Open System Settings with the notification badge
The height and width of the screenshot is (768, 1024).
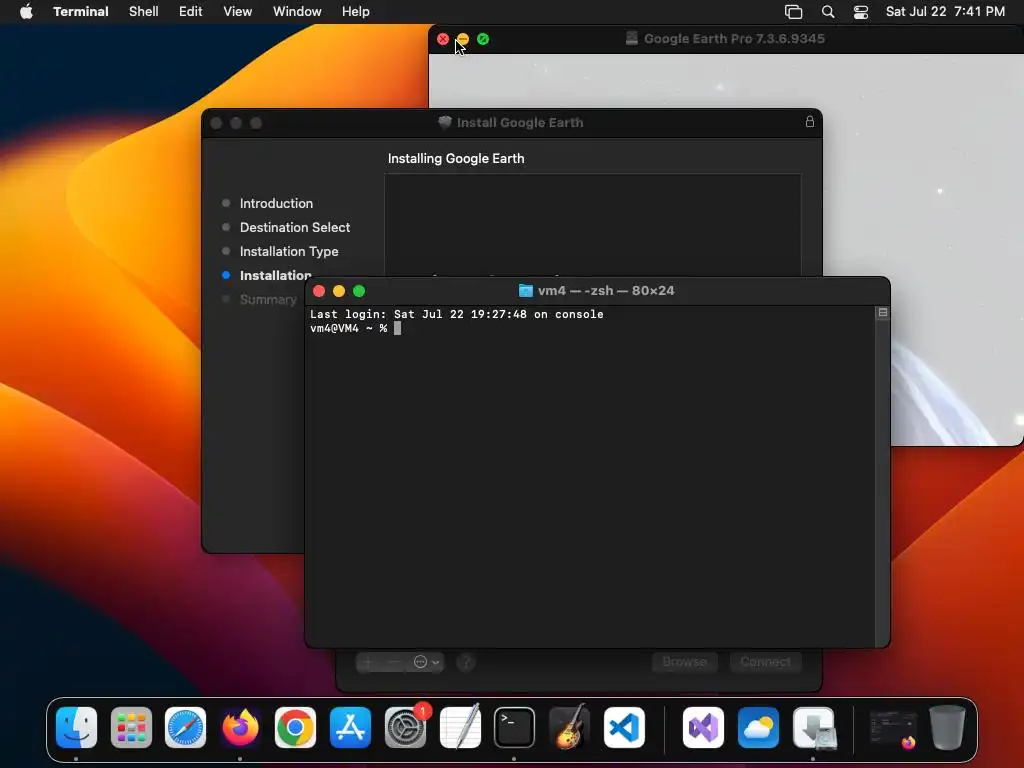(405, 728)
